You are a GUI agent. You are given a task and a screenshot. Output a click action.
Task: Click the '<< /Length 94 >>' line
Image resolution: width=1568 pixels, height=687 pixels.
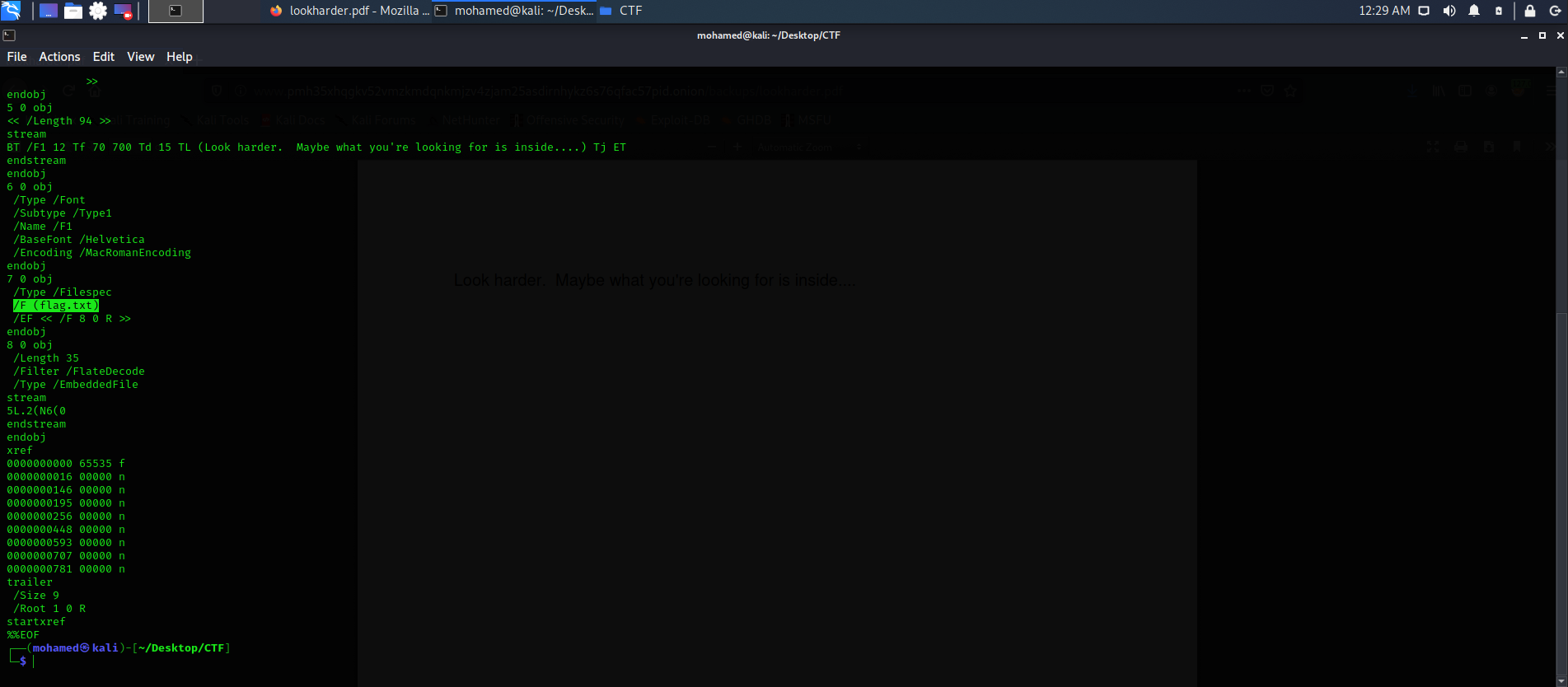coord(59,121)
